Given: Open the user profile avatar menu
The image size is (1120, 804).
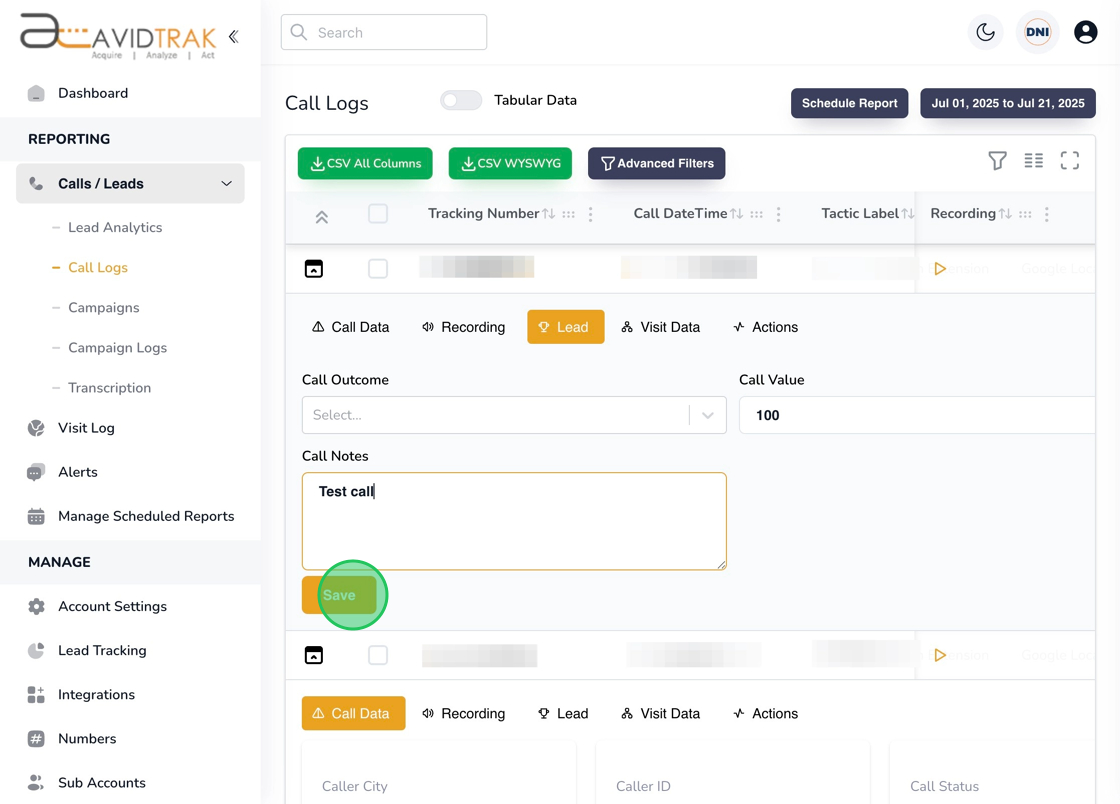Looking at the screenshot, I should coord(1085,32).
